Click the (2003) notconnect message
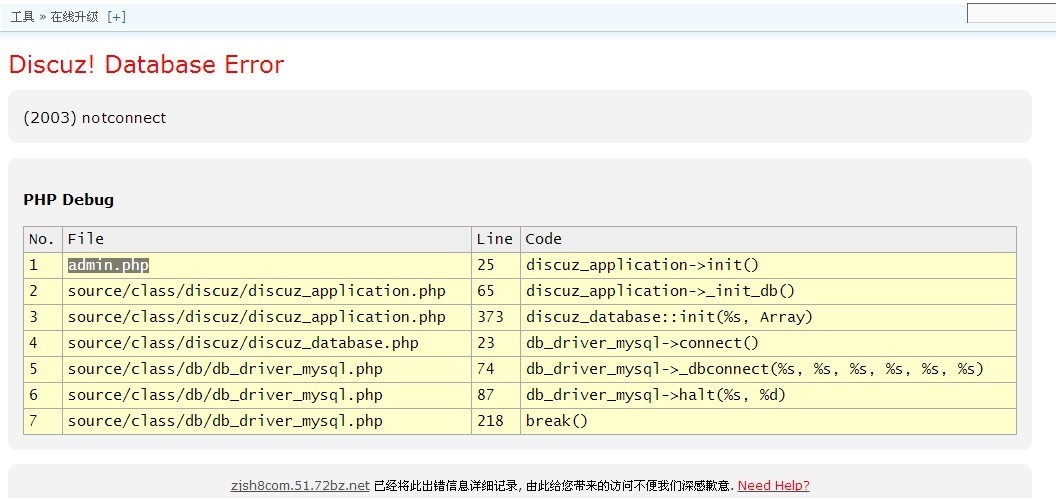Screen dimensions: 1056x498 (94, 118)
